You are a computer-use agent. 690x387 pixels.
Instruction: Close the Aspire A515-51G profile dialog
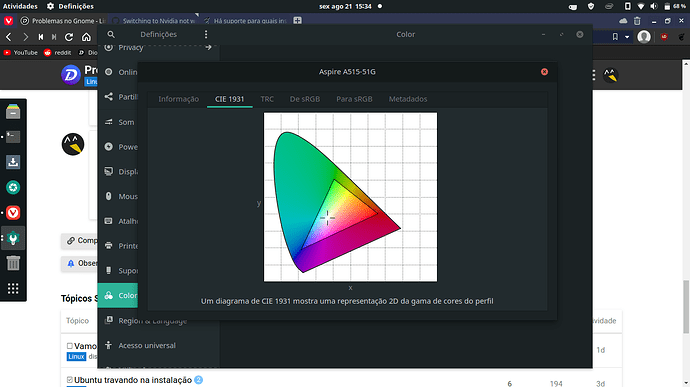click(544, 72)
